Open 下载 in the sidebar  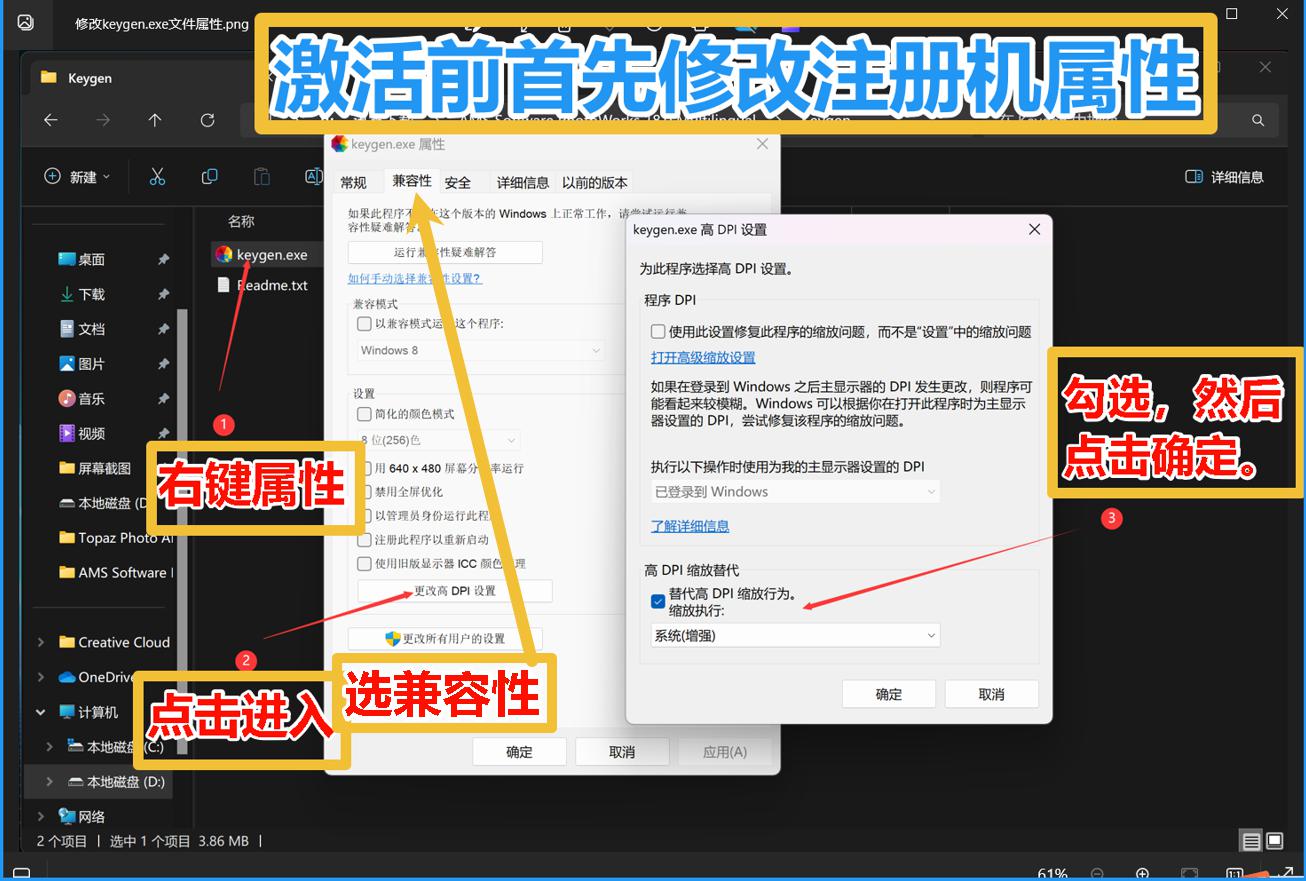click(x=81, y=294)
